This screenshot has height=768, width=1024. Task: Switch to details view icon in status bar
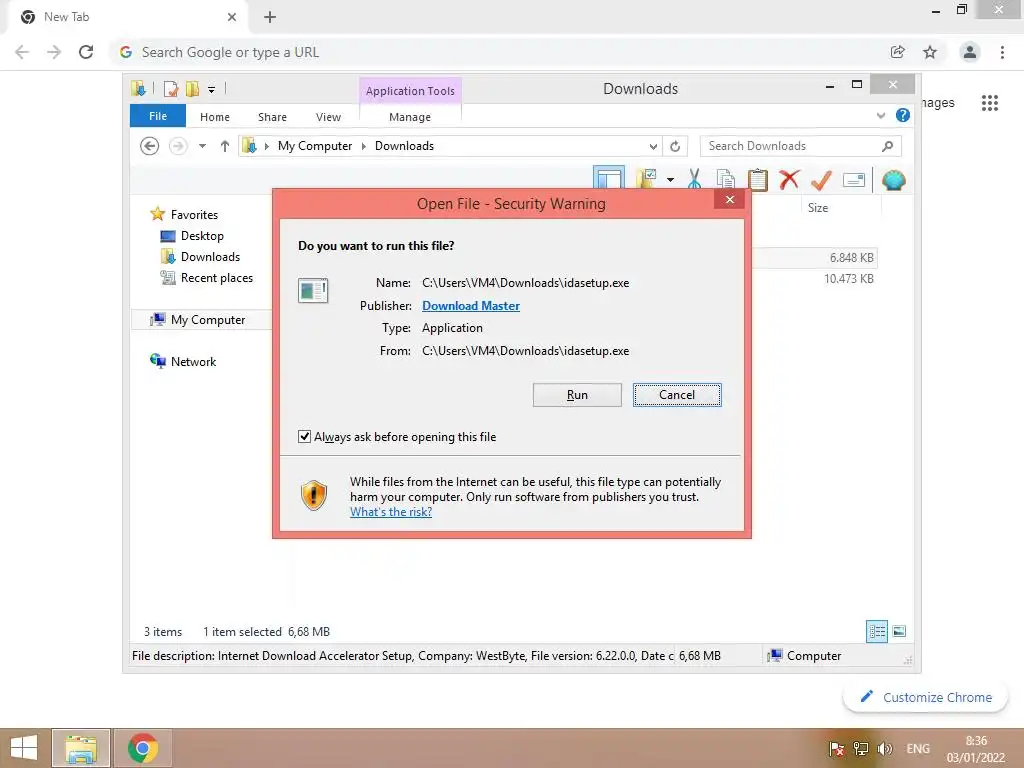click(877, 632)
